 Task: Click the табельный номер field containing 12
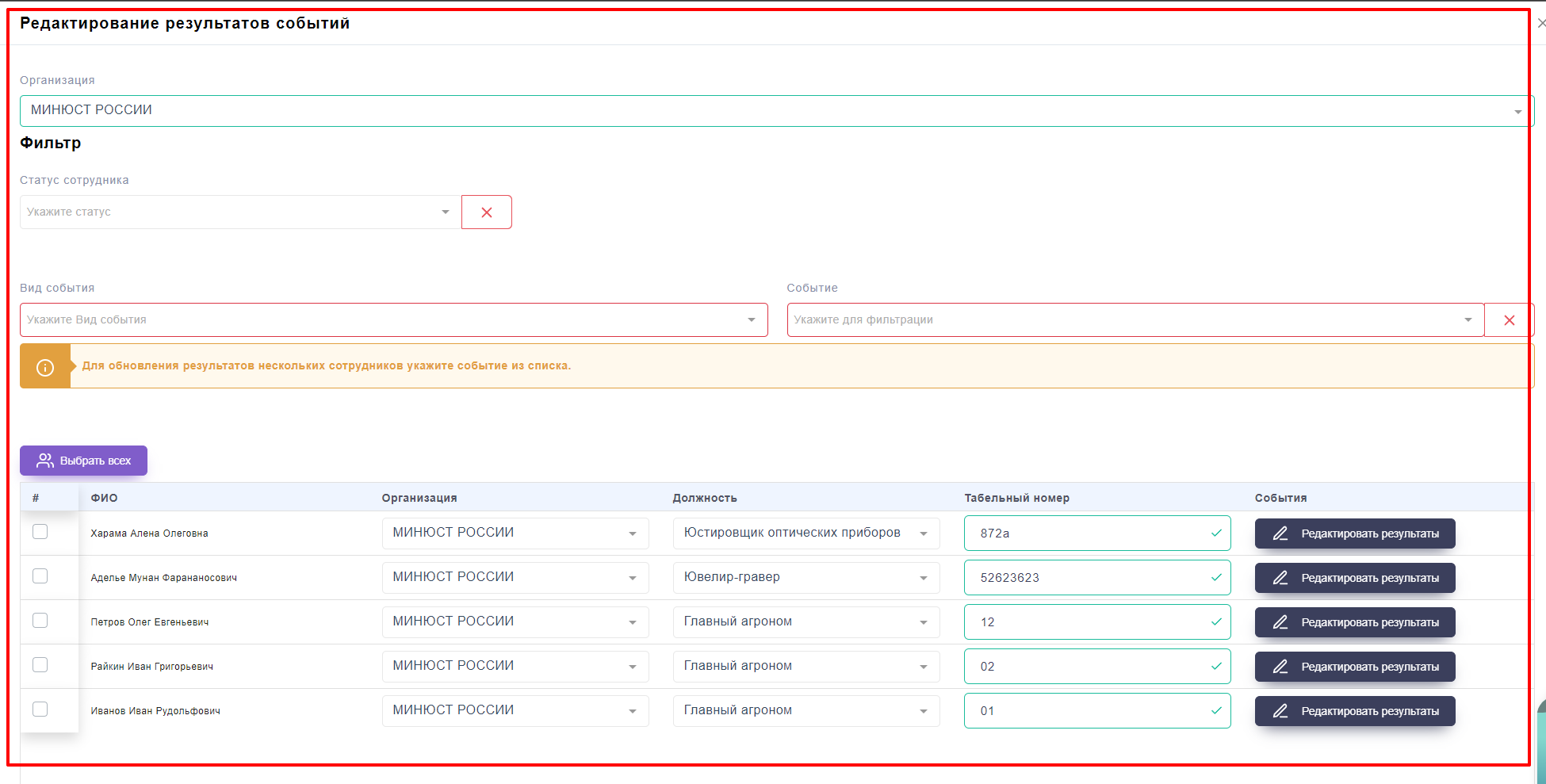(x=1086, y=622)
